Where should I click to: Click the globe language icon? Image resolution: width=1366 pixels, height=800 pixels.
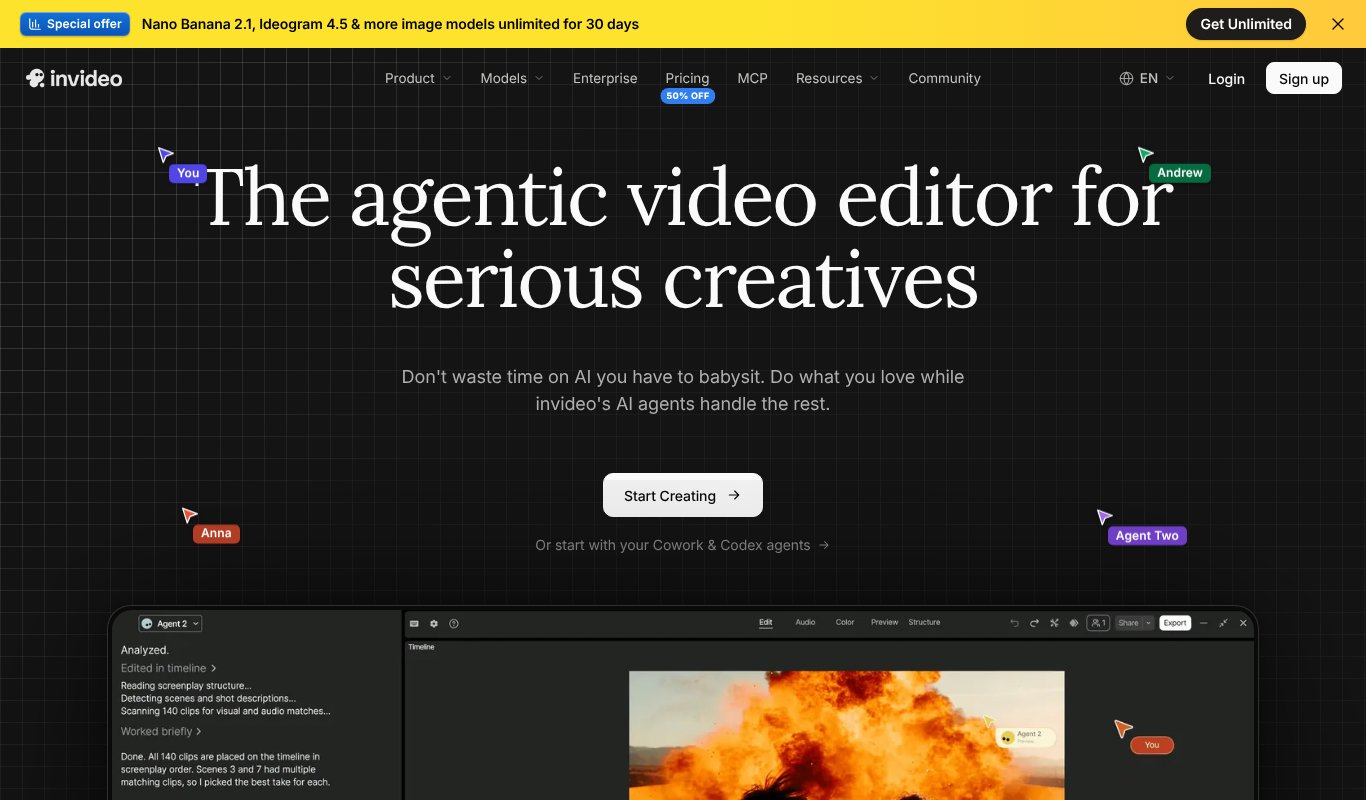1126,78
